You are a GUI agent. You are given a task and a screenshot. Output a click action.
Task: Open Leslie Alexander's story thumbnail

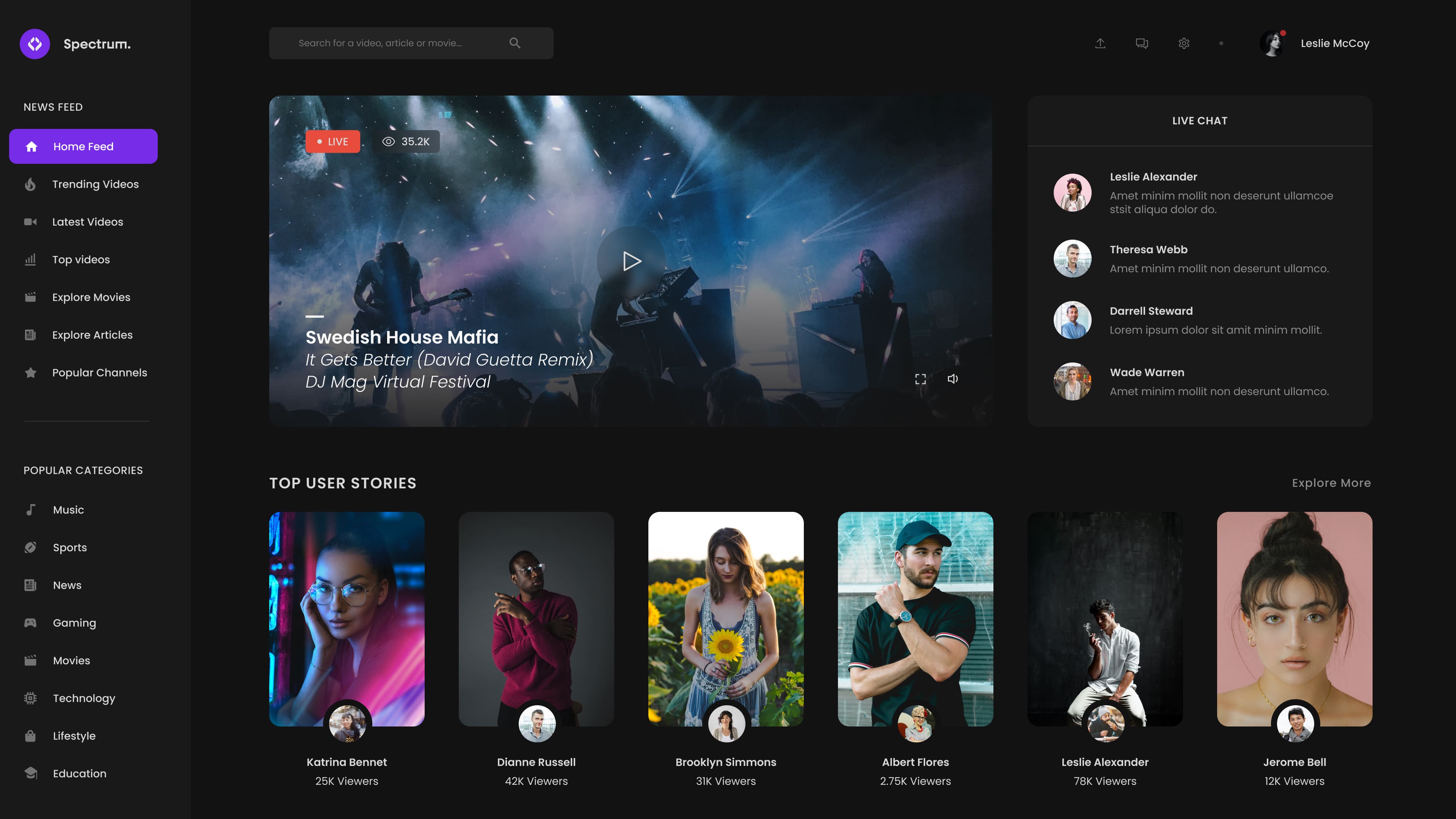[1105, 619]
